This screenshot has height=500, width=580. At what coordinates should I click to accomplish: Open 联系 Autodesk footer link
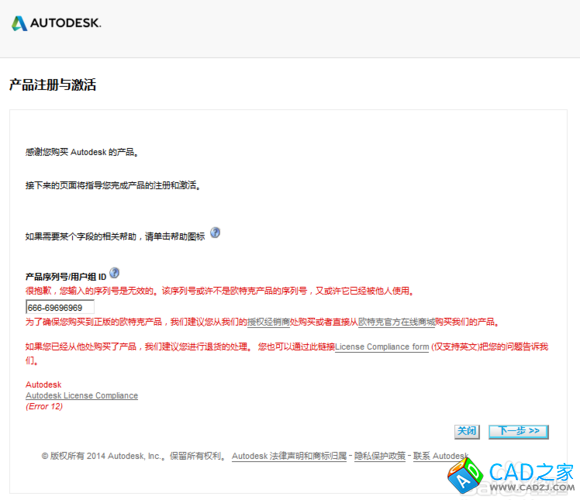pos(441,456)
